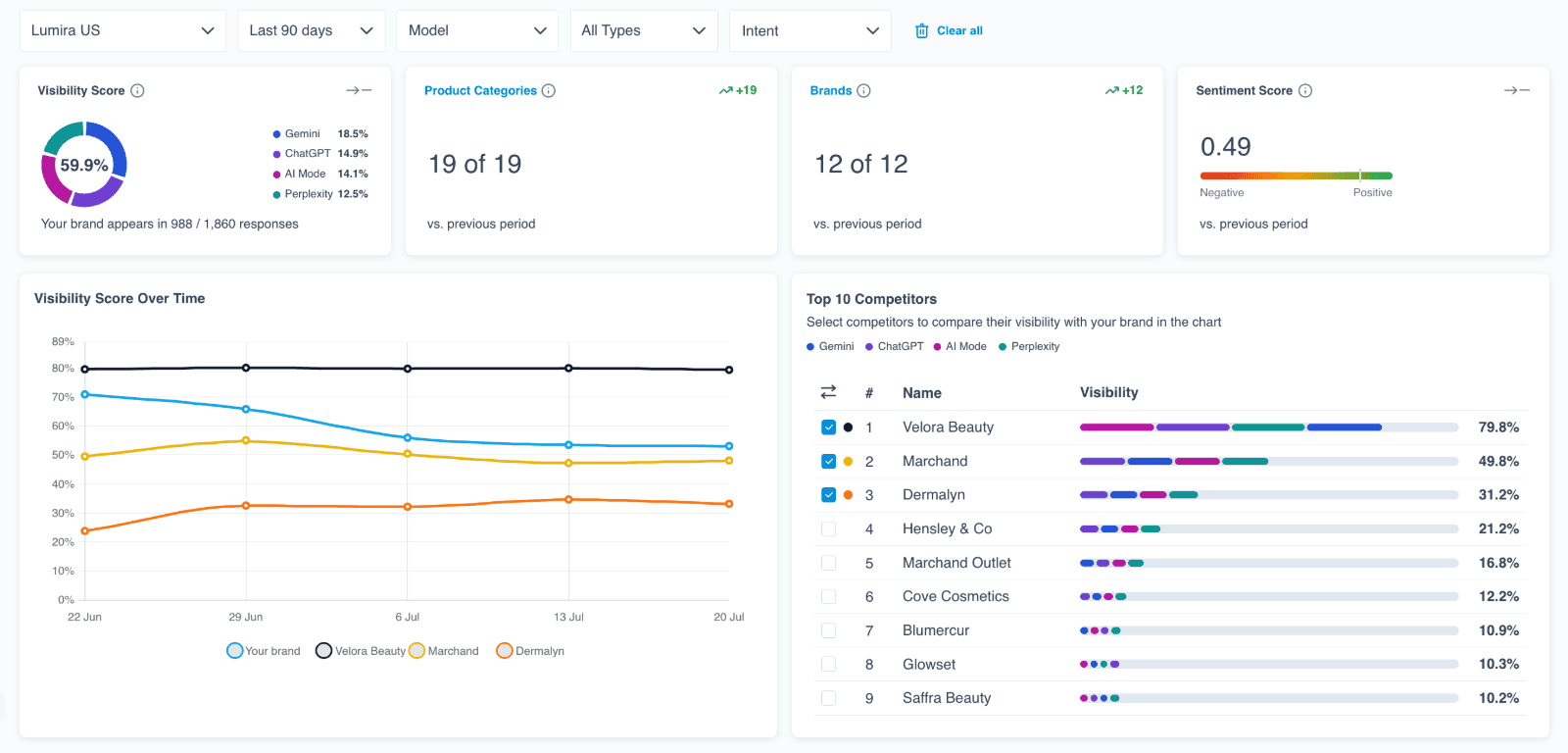Click the Dermalyn 31.2% visibility value
Screen dimensions: 1568x753
tap(1498, 495)
